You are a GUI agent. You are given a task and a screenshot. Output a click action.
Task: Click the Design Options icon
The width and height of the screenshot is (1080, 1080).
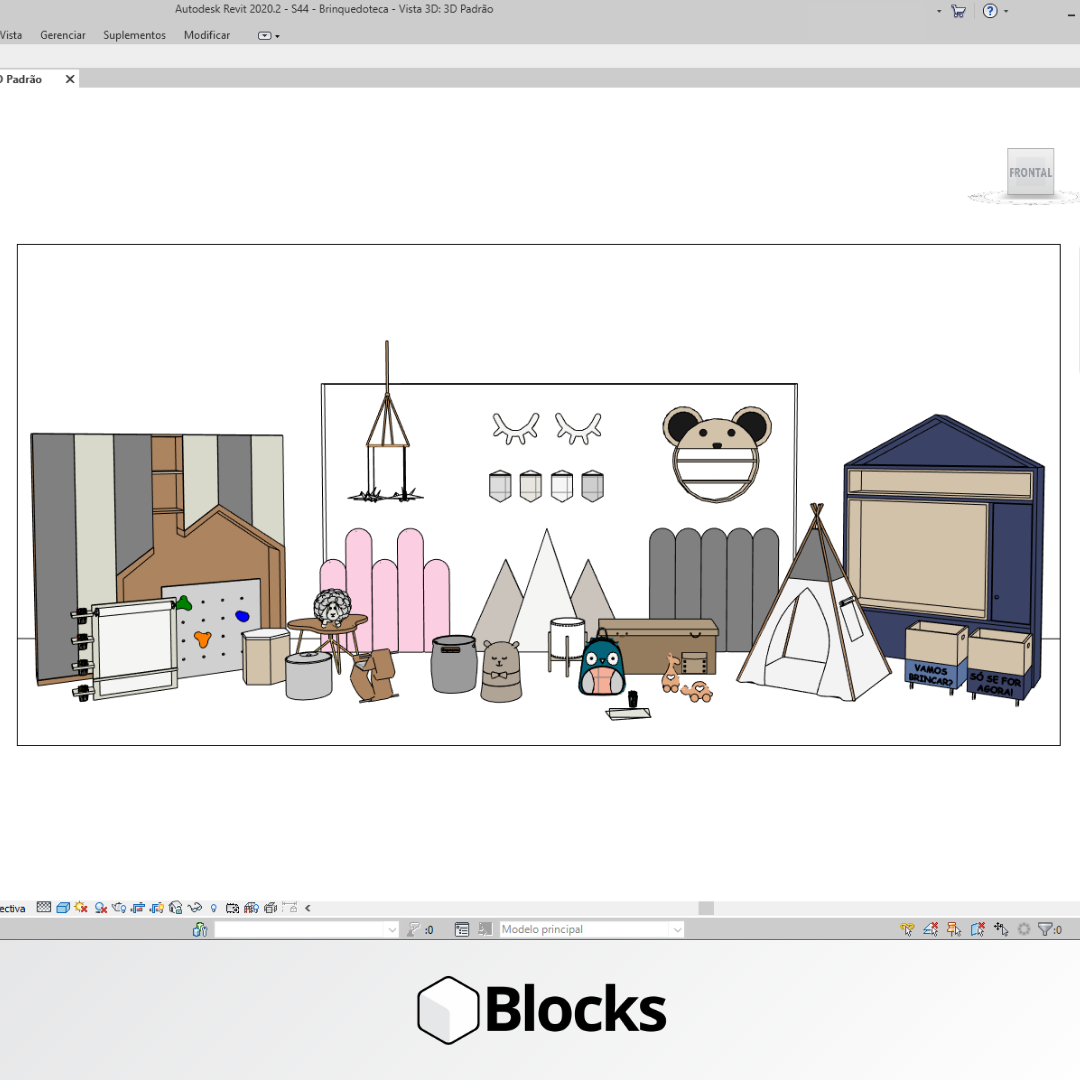point(461,929)
